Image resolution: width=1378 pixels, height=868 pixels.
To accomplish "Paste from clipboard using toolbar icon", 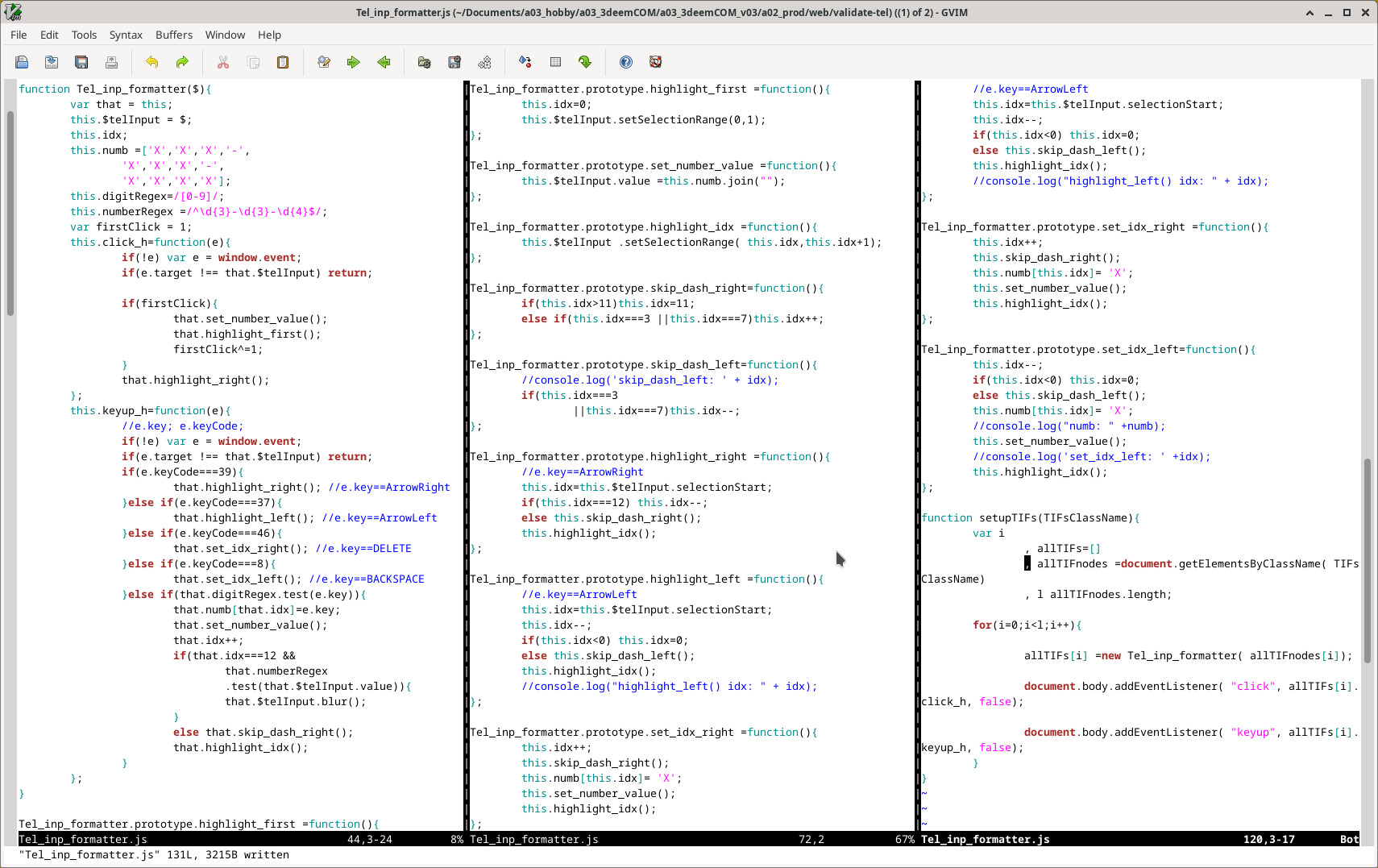I will (x=283, y=62).
